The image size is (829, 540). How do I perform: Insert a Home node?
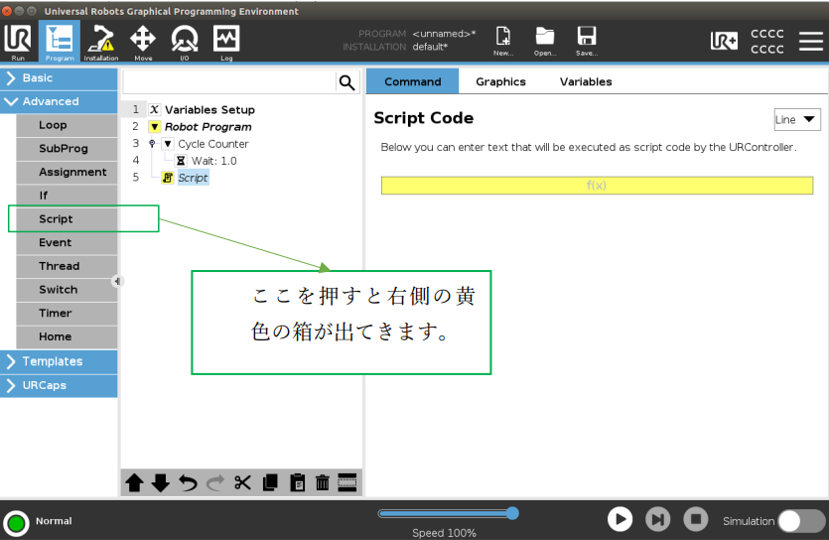point(67,337)
